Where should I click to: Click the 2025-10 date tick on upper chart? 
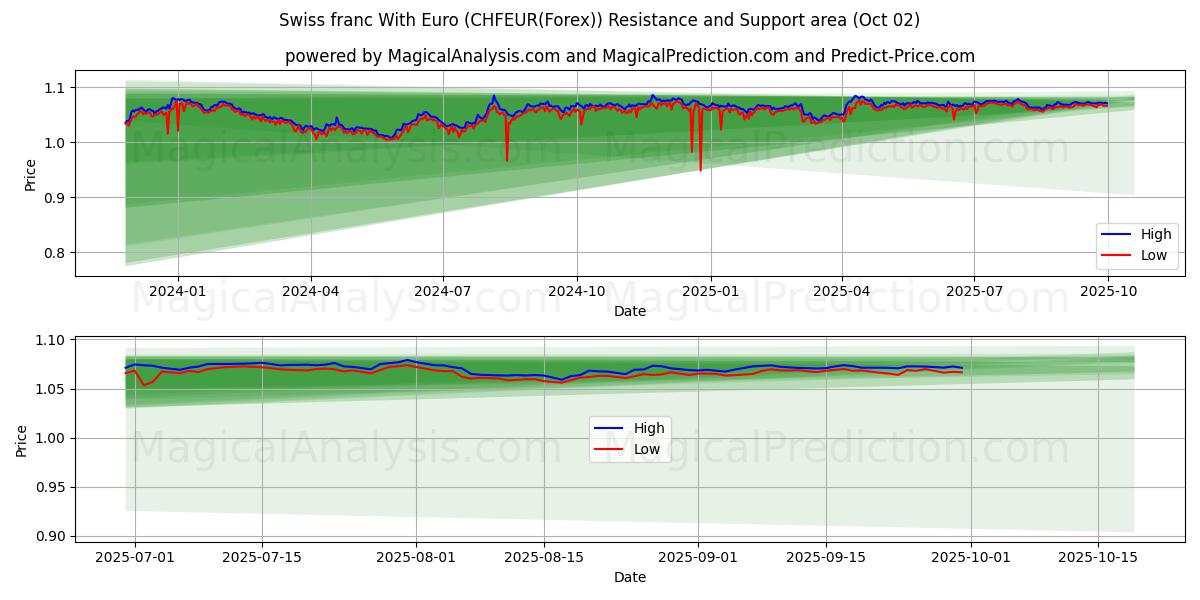pyautogui.click(x=1107, y=291)
